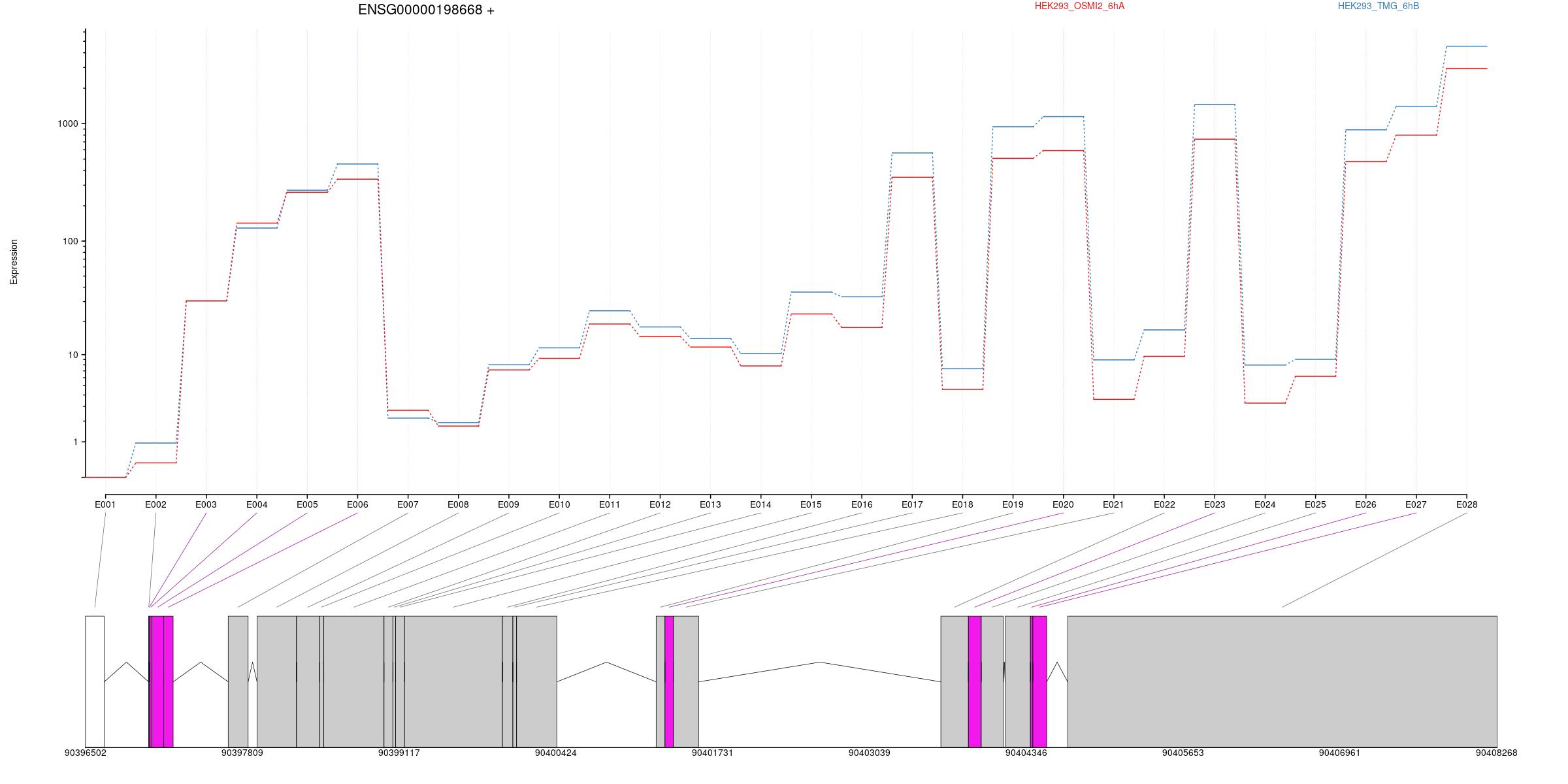This screenshot has width=1568, height=784.
Task: Click genomic coordinate 90397809
Action: coord(242,753)
